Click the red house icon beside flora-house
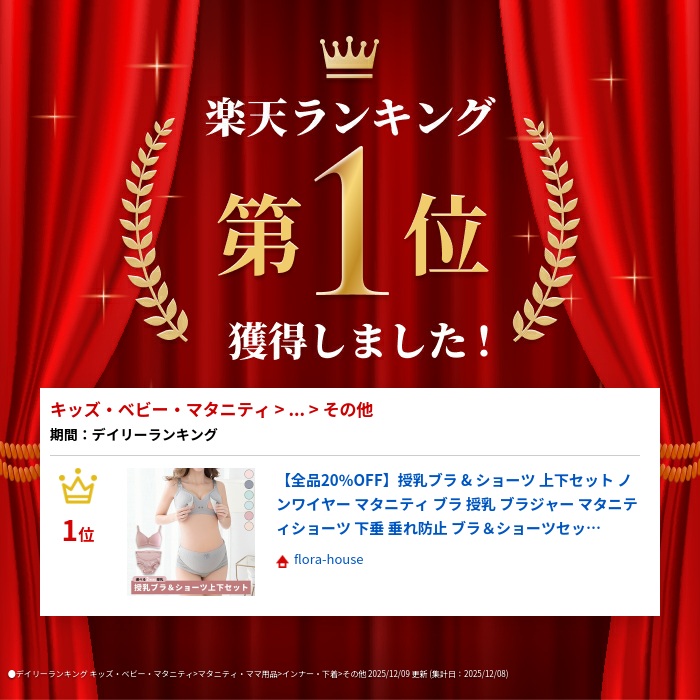 pyautogui.click(x=282, y=561)
